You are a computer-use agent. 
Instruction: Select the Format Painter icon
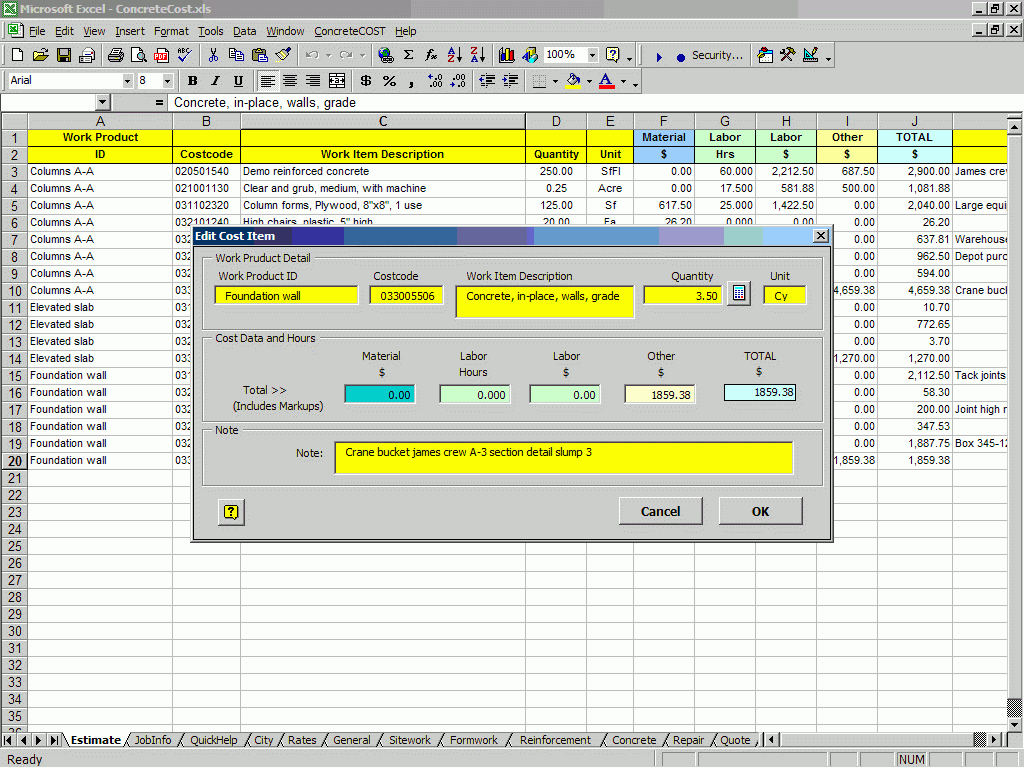click(283, 56)
